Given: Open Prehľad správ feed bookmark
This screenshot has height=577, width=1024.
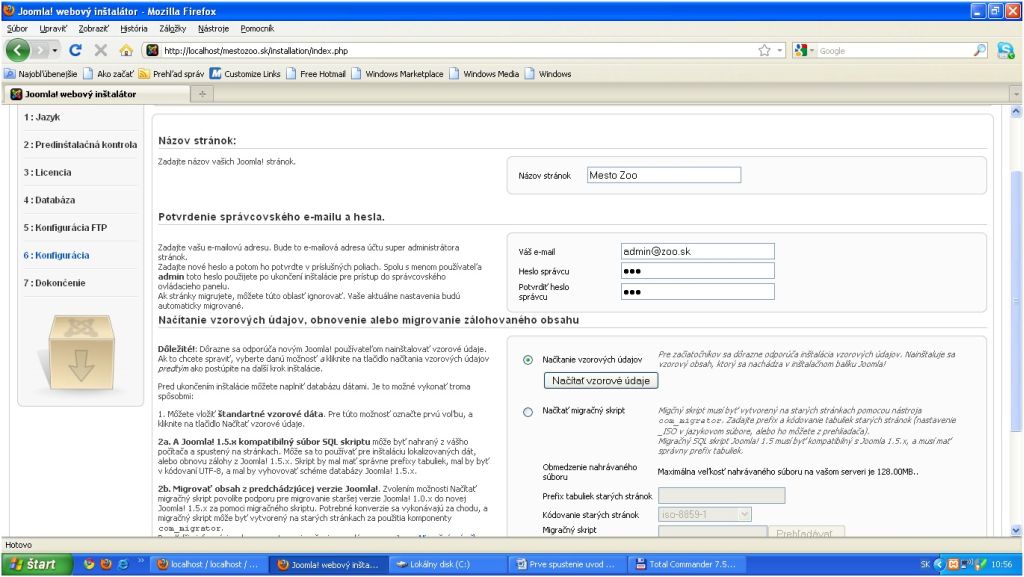Looking at the screenshot, I should point(171,74).
